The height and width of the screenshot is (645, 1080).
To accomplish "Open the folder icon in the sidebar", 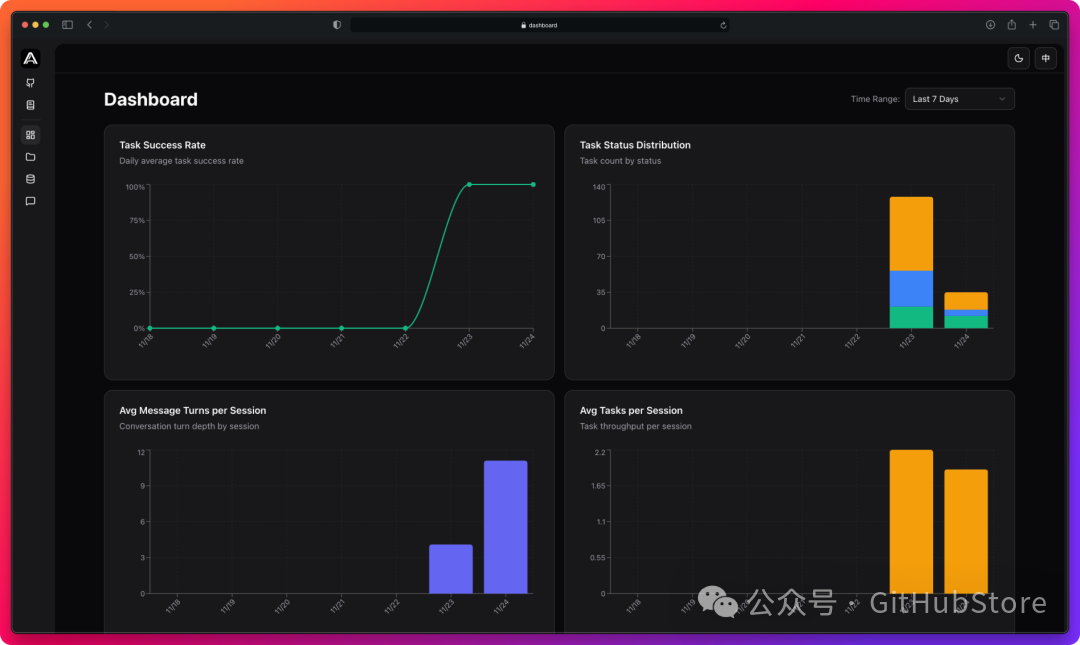I will pyautogui.click(x=30, y=156).
